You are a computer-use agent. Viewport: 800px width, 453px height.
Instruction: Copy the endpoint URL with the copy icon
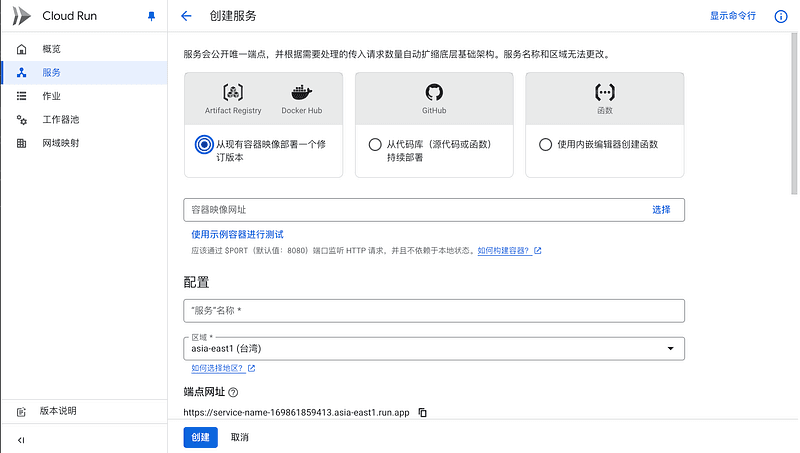pyautogui.click(x=422, y=412)
